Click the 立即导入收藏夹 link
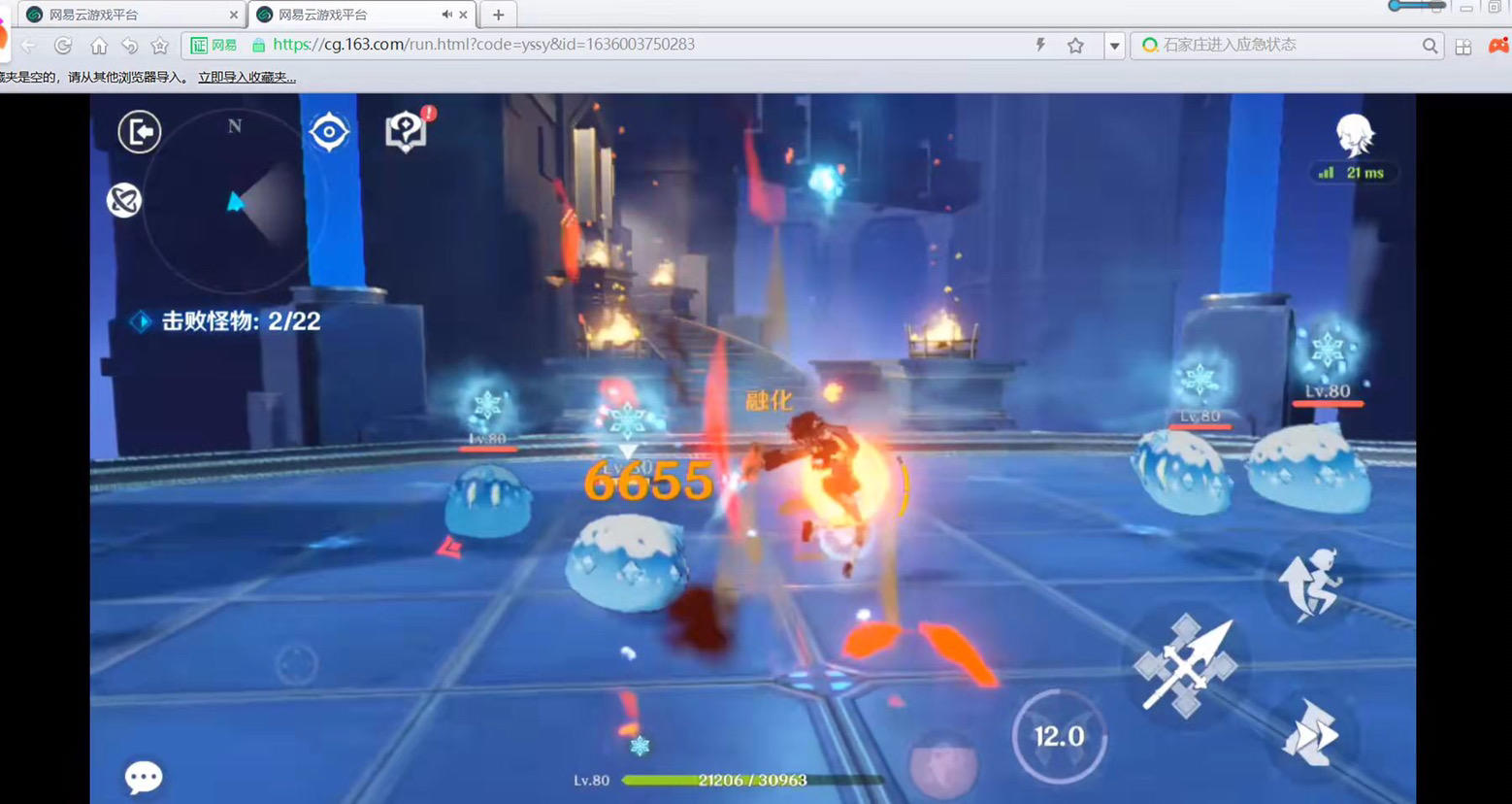 point(247,78)
